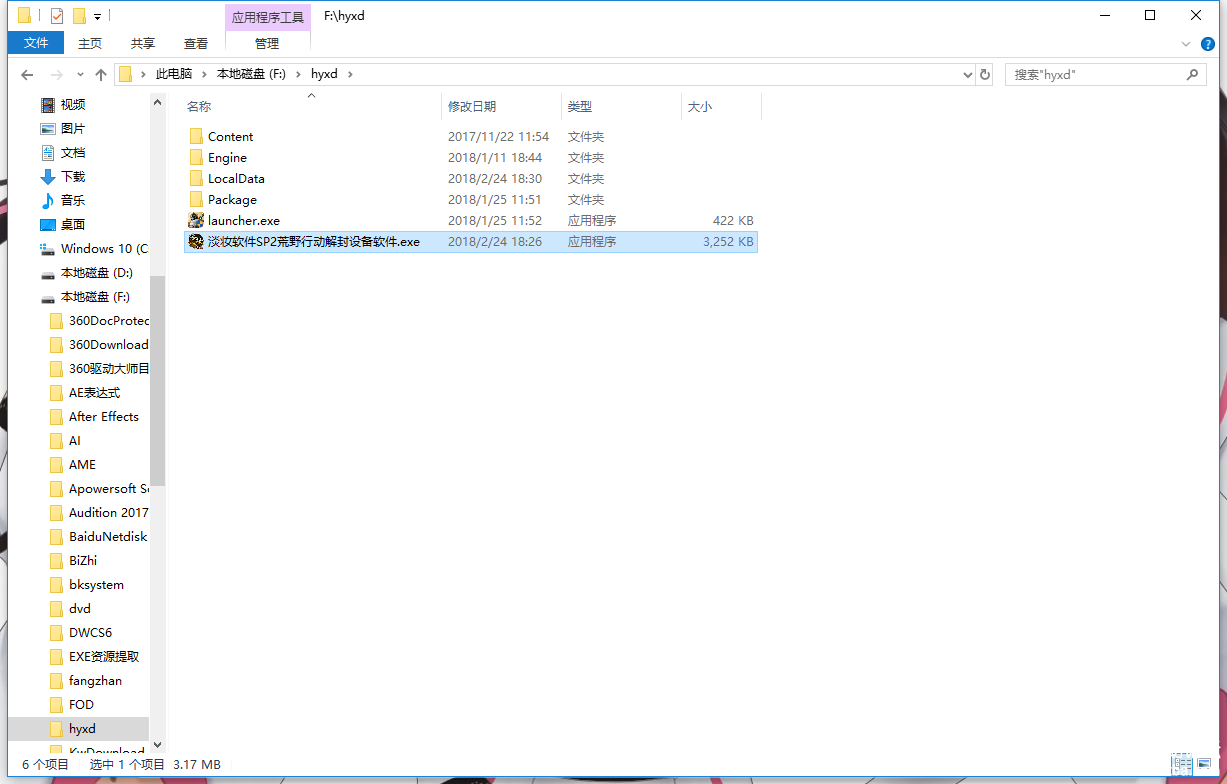
Task: Open Audition 2017 folder in sidebar
Action: coord(108,513)
